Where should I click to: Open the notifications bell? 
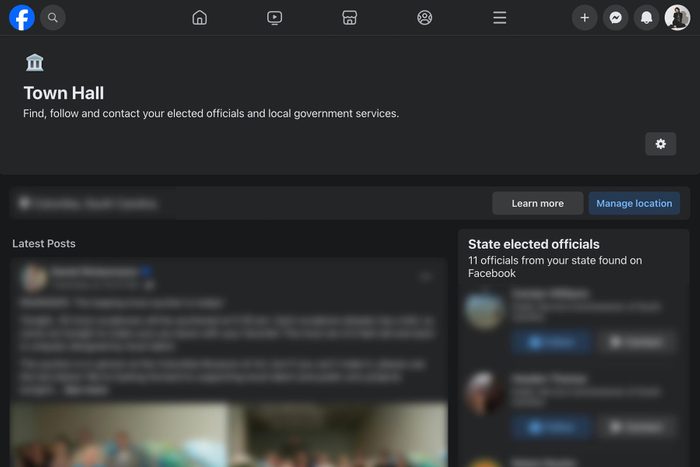(646, 18)
